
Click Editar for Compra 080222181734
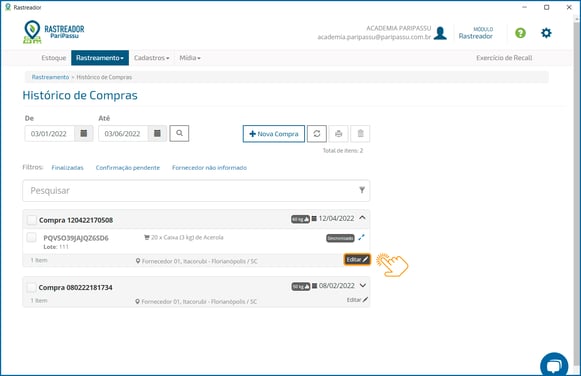357,300
